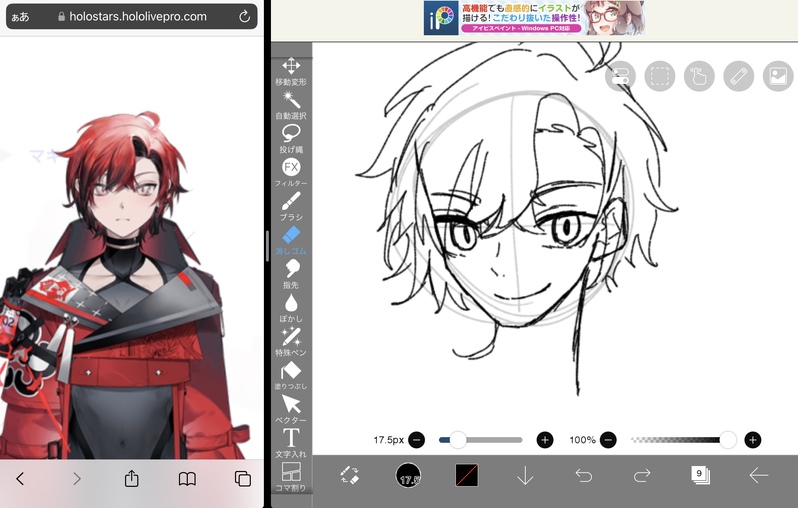Open the canvas image/material circular button

tap(778, 76)
